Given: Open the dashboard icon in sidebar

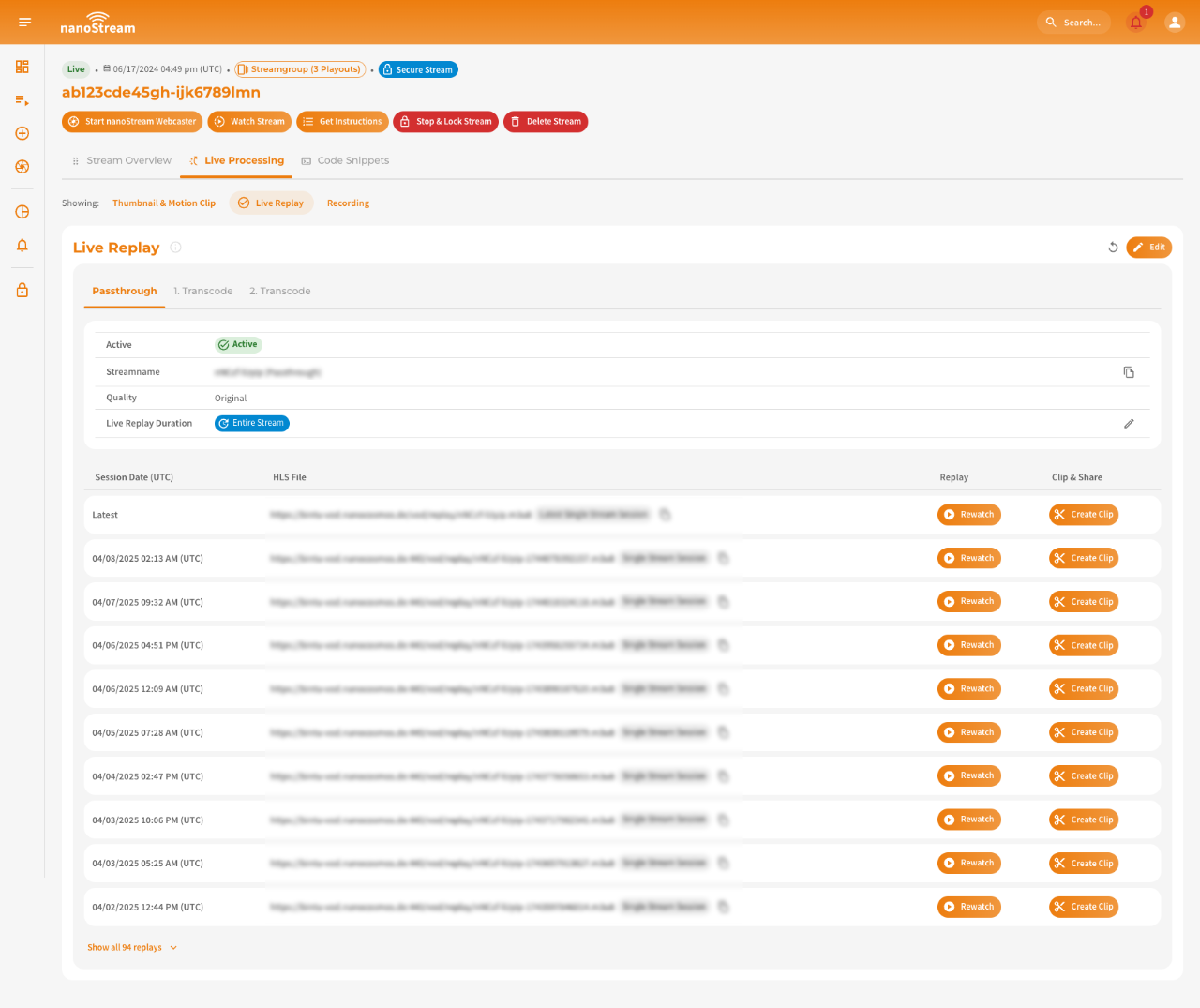Looking at the screenshot, I should pos(22,67).
